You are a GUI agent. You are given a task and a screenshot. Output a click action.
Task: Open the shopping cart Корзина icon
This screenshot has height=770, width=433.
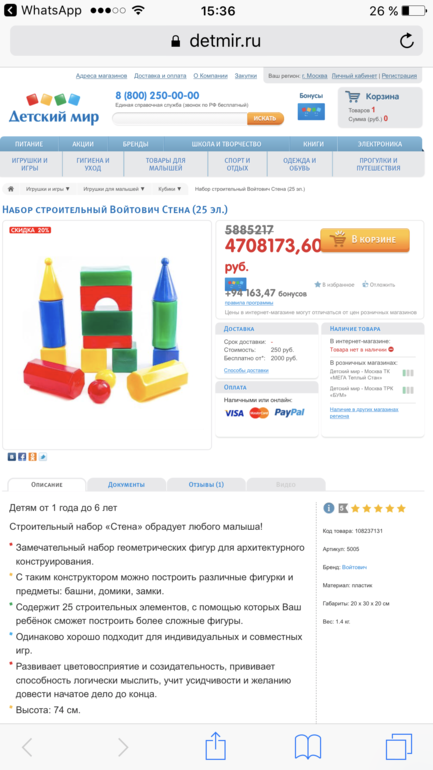pos(352,96)
